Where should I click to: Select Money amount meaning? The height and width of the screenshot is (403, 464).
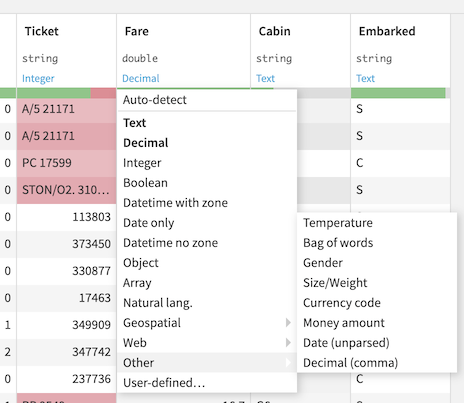tap(377, 323)
